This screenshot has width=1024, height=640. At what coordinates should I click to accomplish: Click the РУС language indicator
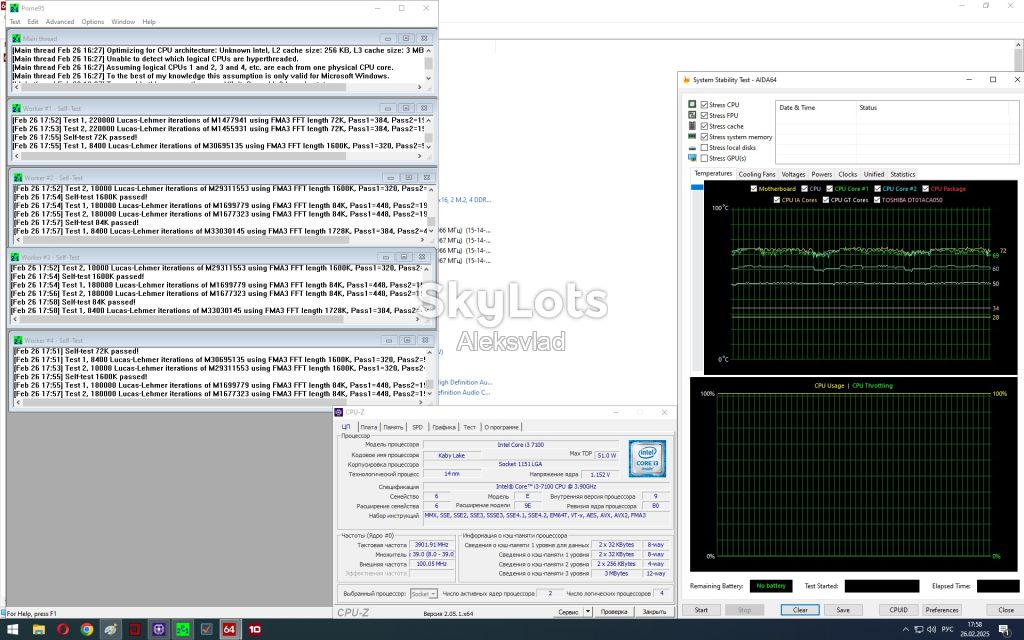(947, 630)
